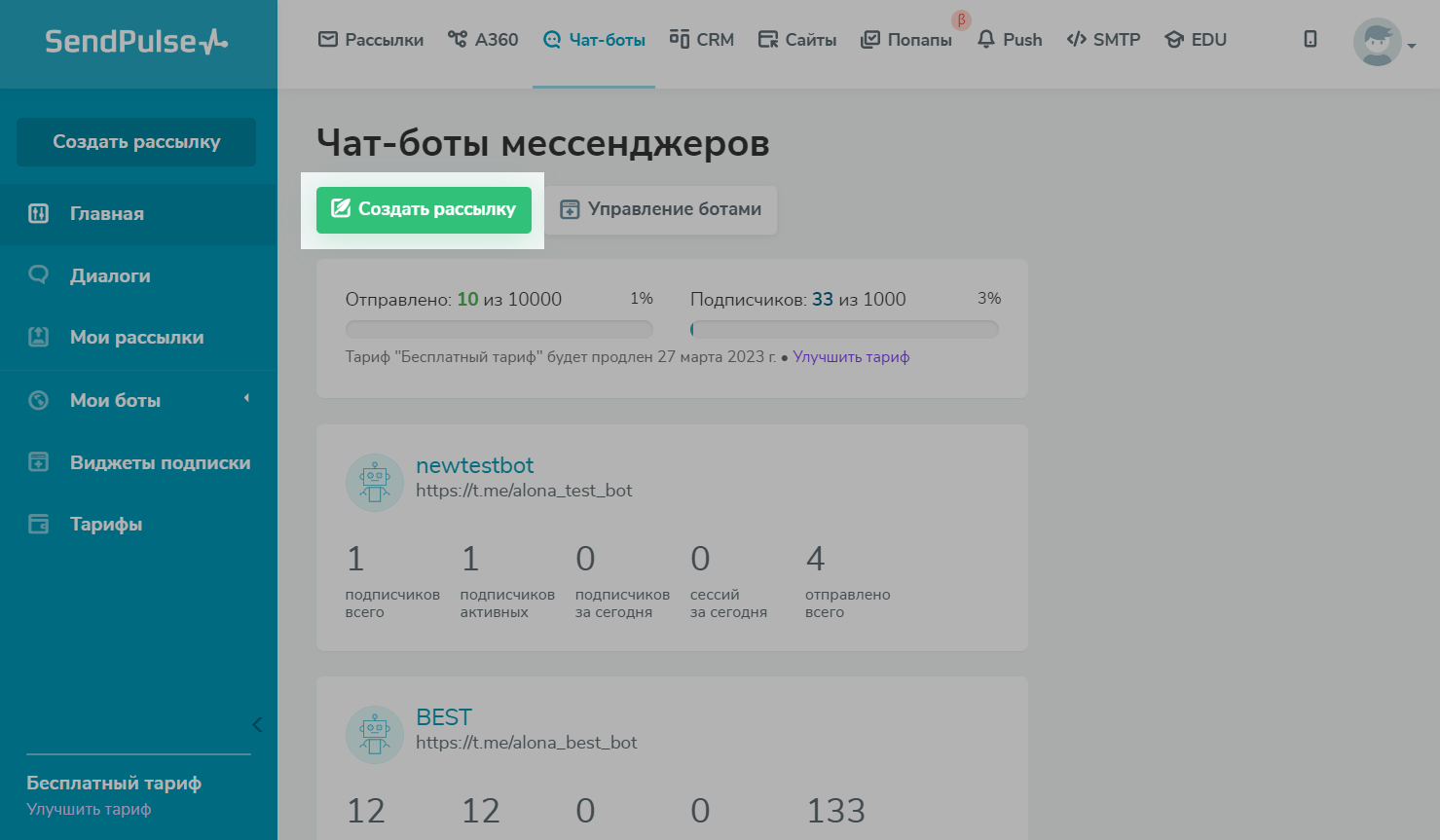
Task: Go to Мои рассылки in sidebar
Action: [x=136, y=338]
